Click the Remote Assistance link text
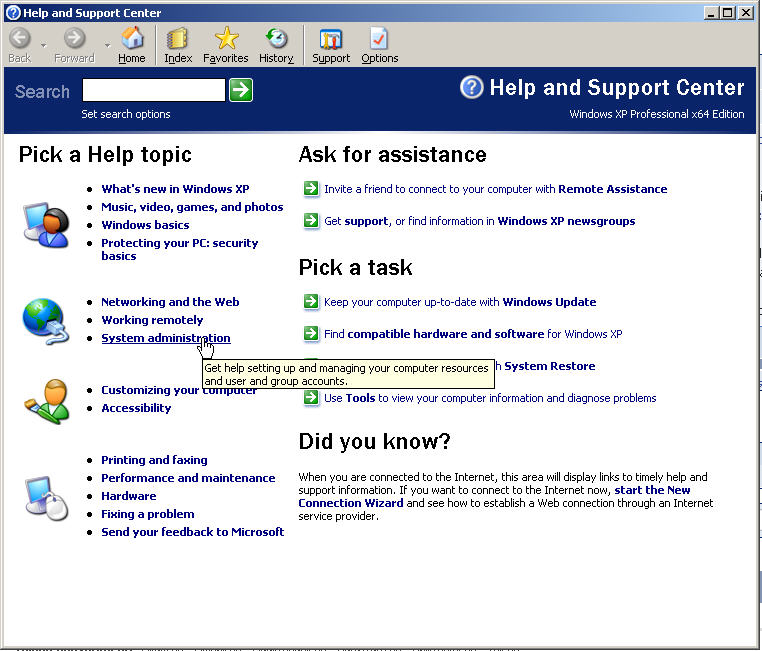Viewport: 762px width, 651px height. [x=612, y=189]
